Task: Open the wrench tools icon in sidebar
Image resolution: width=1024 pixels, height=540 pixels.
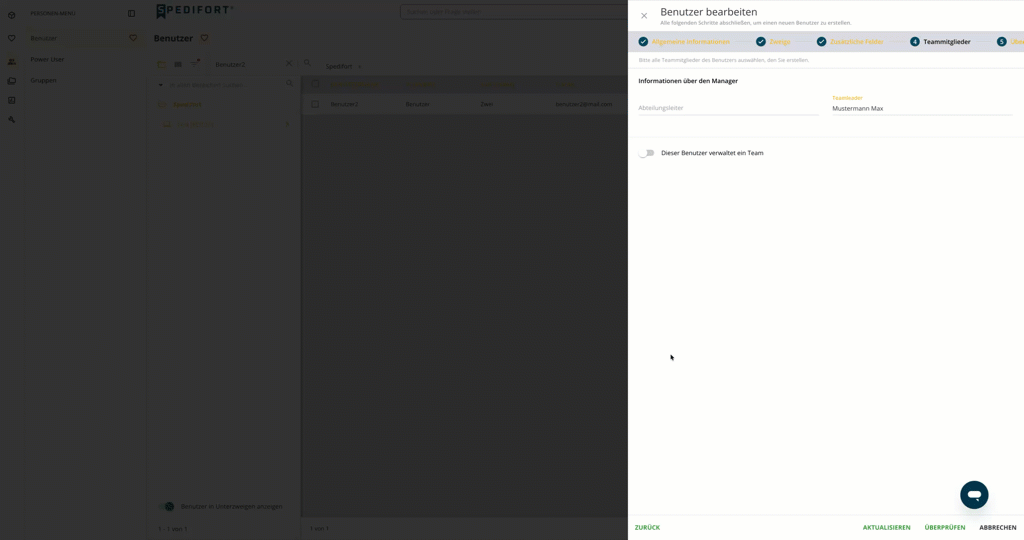Action: pos(11,119)
